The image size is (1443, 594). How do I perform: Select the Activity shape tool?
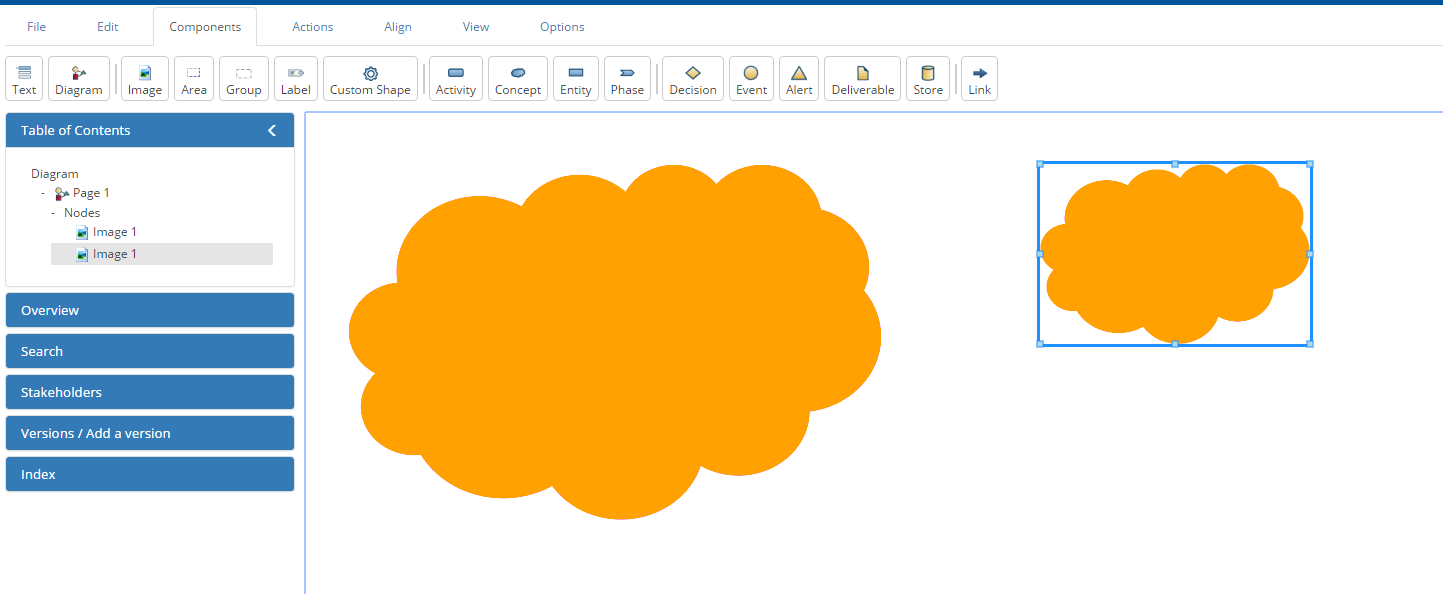[x=455, y=79]
